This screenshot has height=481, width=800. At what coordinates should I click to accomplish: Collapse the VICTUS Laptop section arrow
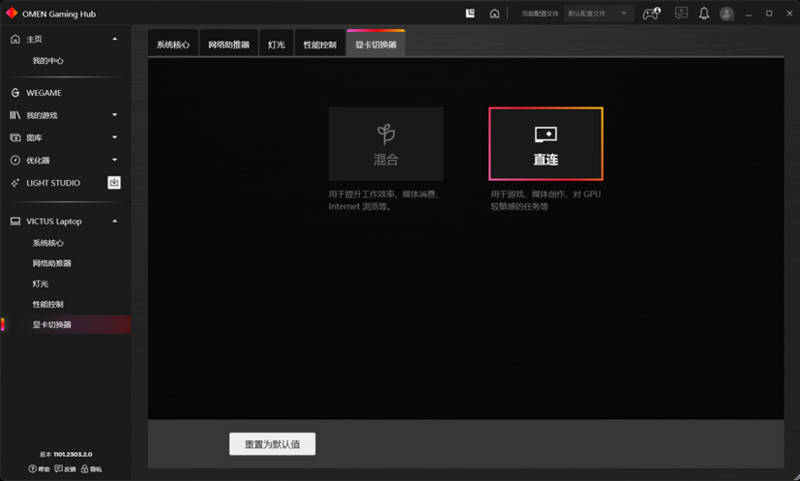pos(115,221)
